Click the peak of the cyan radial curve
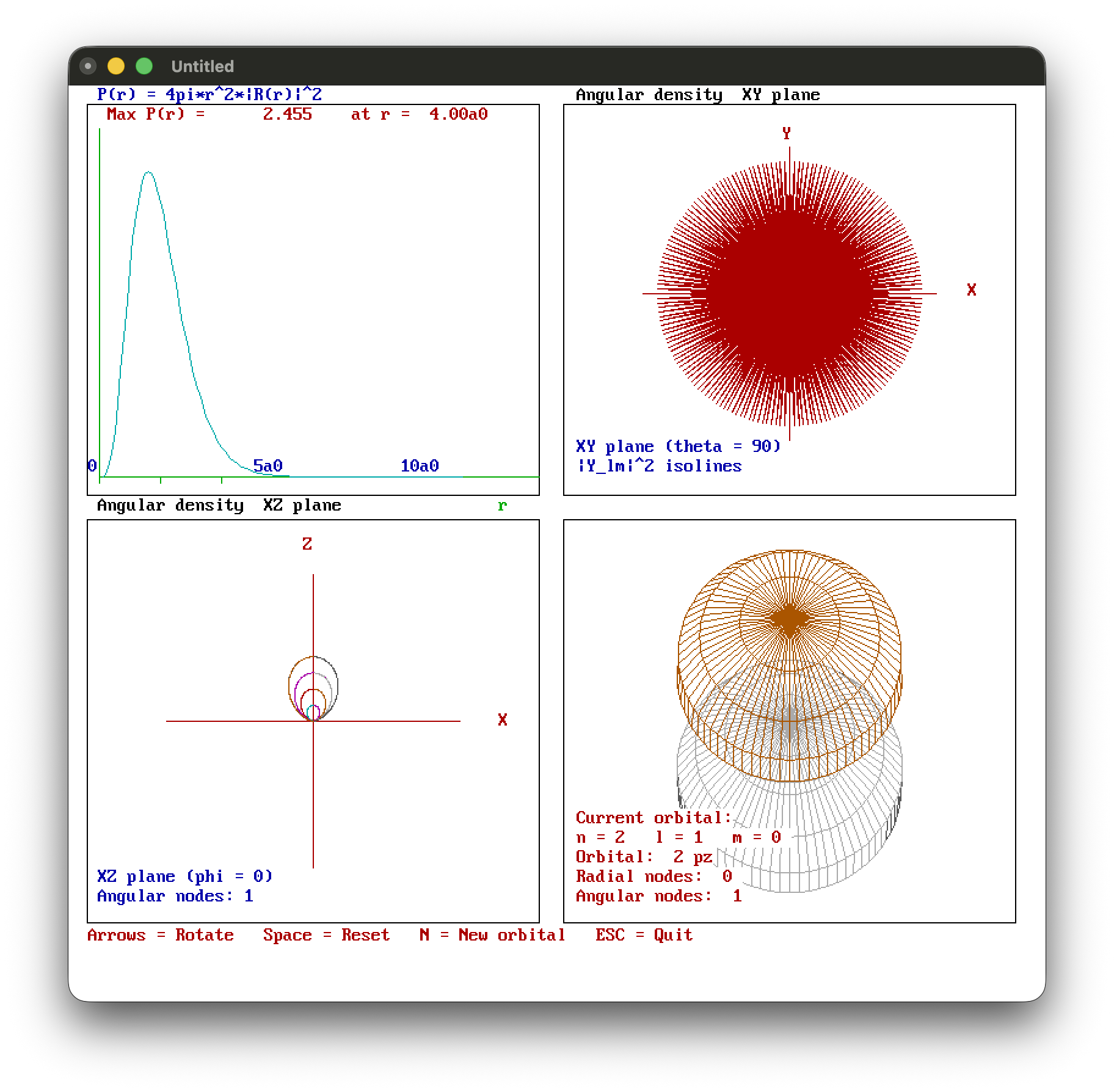The image size is (1114, 1092). point(148,173)
